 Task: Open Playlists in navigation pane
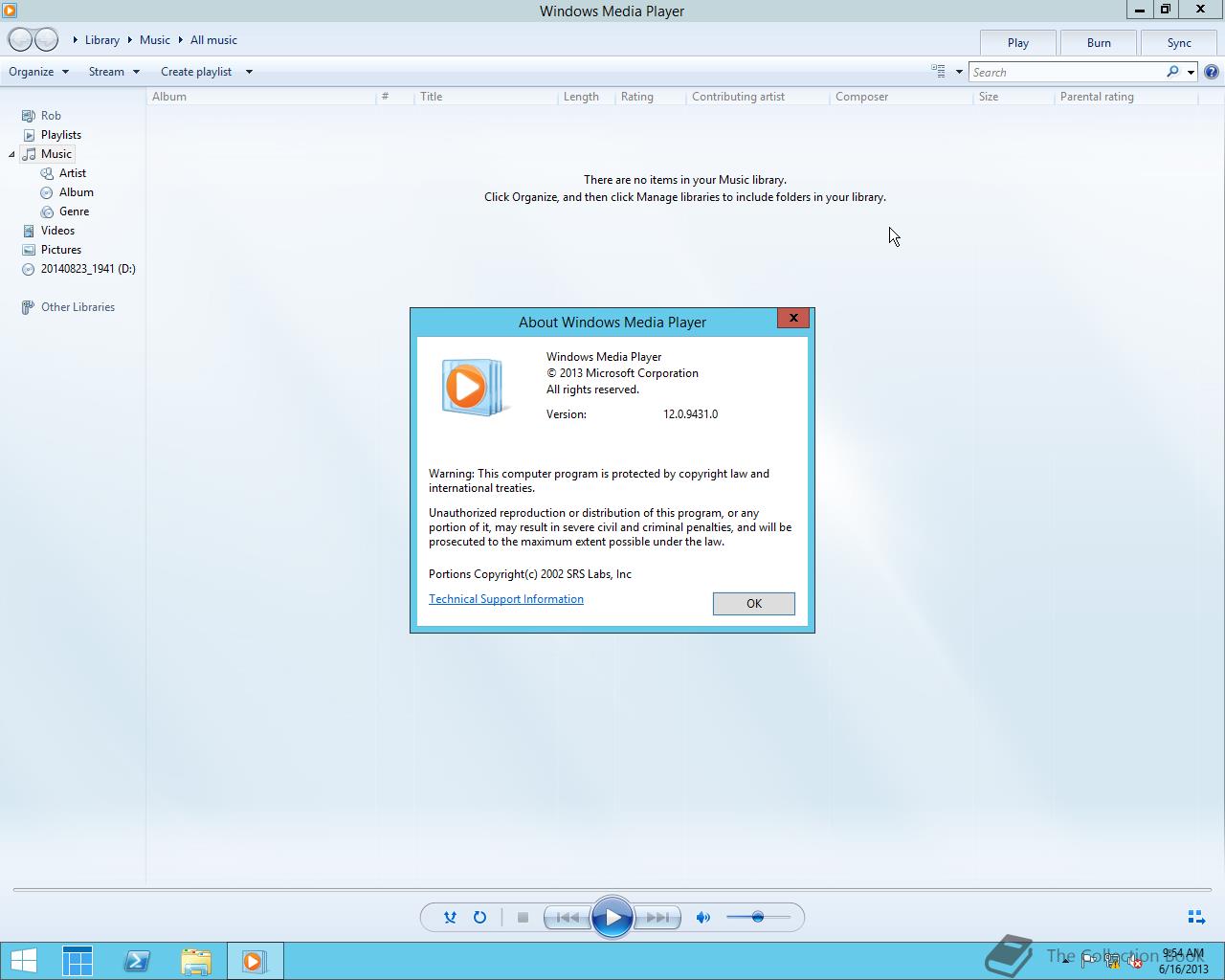click(60, 135)
